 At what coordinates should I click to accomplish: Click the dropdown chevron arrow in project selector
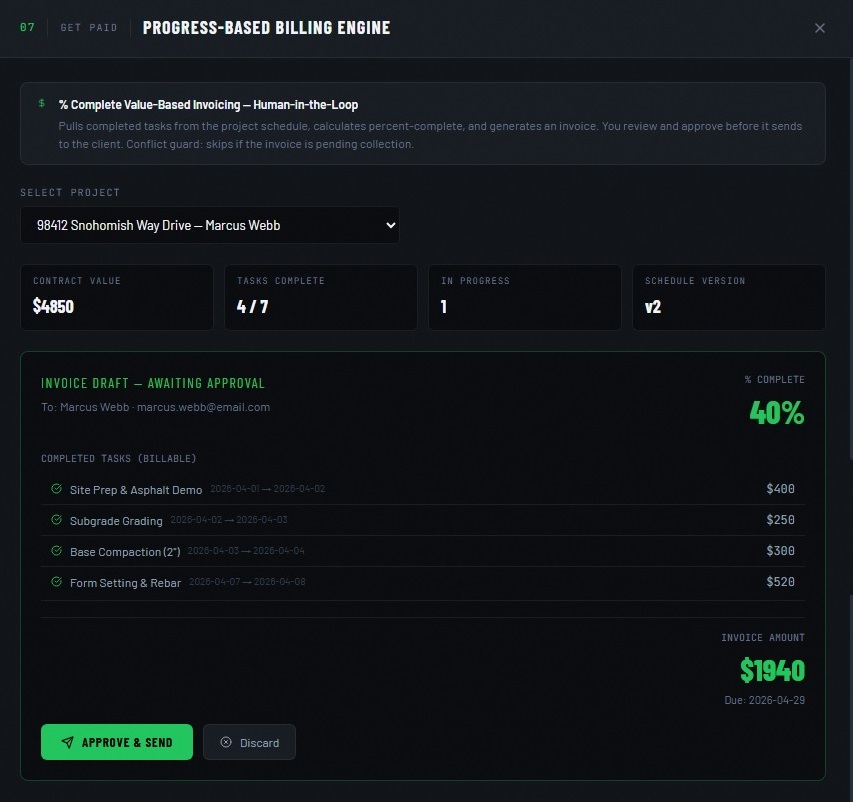coord(390,225)
